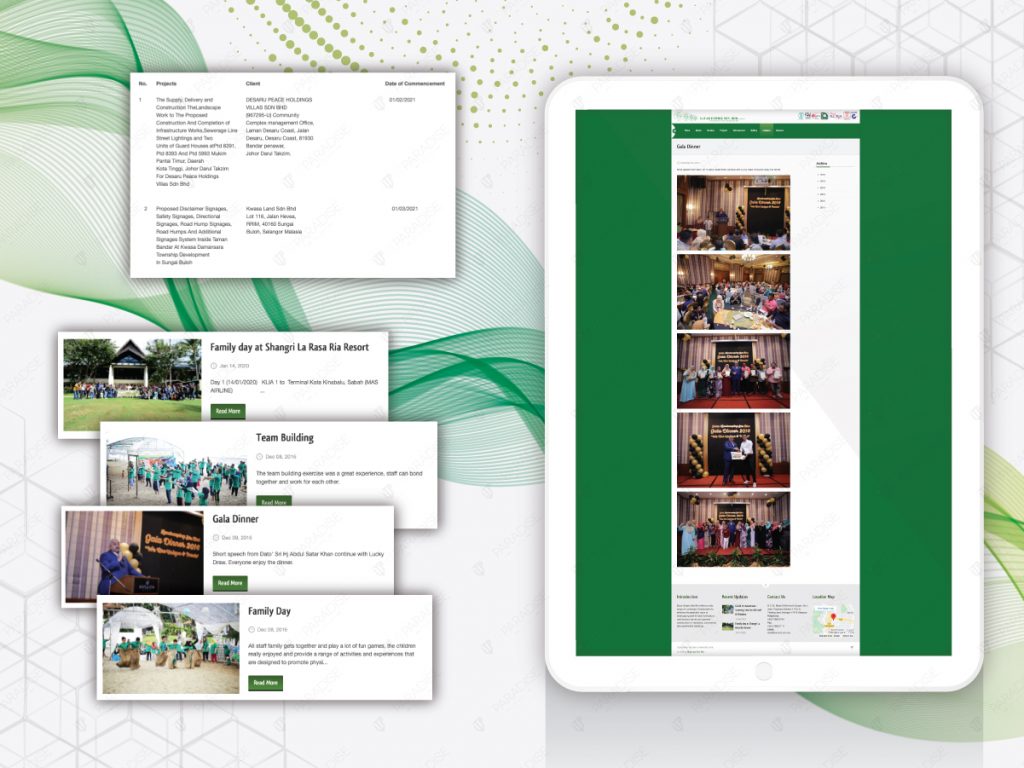Viewport: 1024px width, 768px height.
Task: Open the 'Family Day' card title
Action: tap(269, 611)
